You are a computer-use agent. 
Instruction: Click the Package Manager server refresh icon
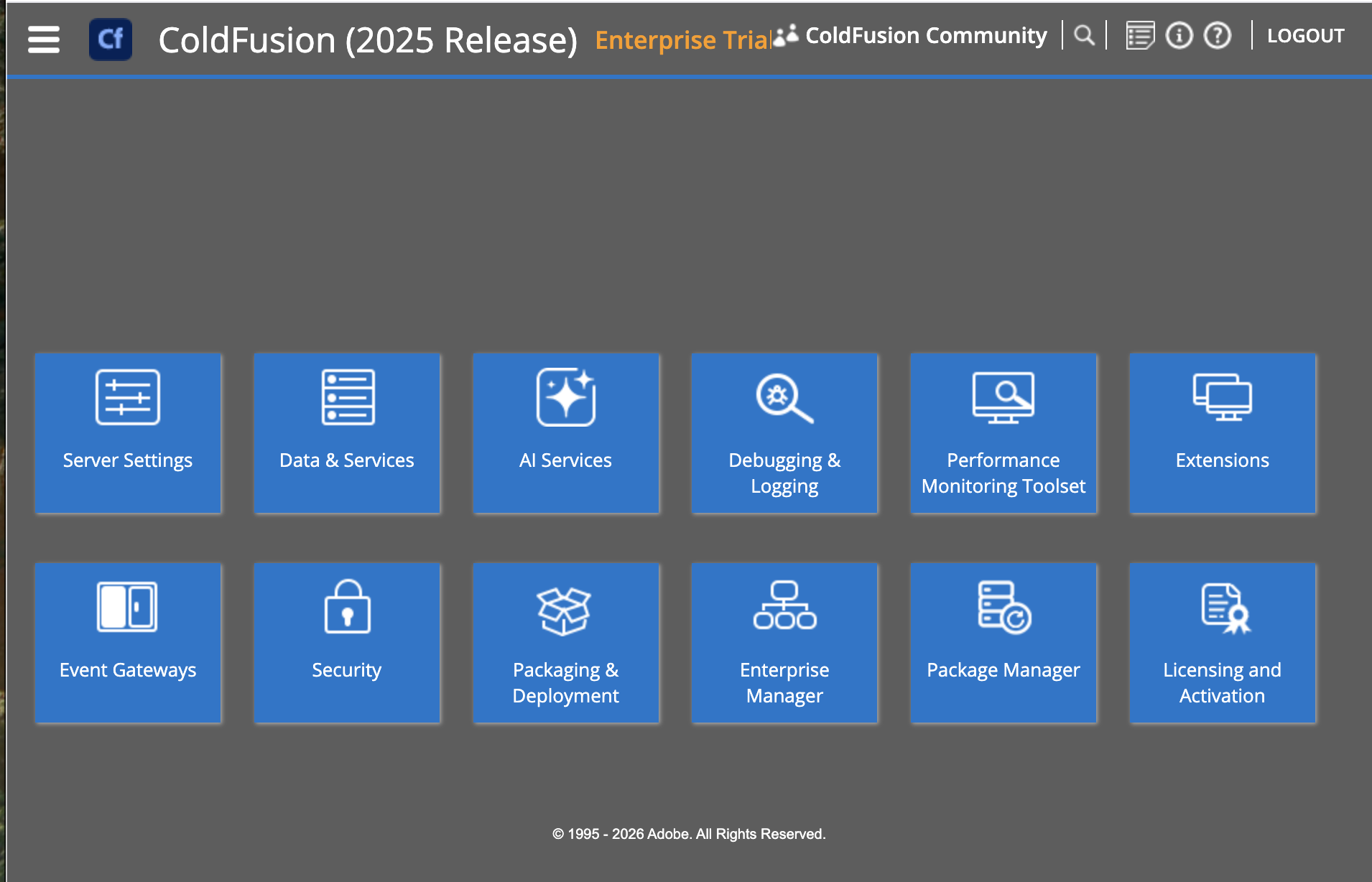click(1004, 608)
